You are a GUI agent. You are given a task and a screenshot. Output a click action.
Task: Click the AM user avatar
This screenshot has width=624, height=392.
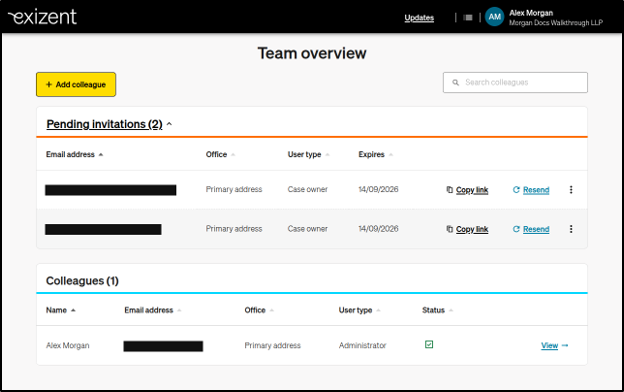click(494, 17)
